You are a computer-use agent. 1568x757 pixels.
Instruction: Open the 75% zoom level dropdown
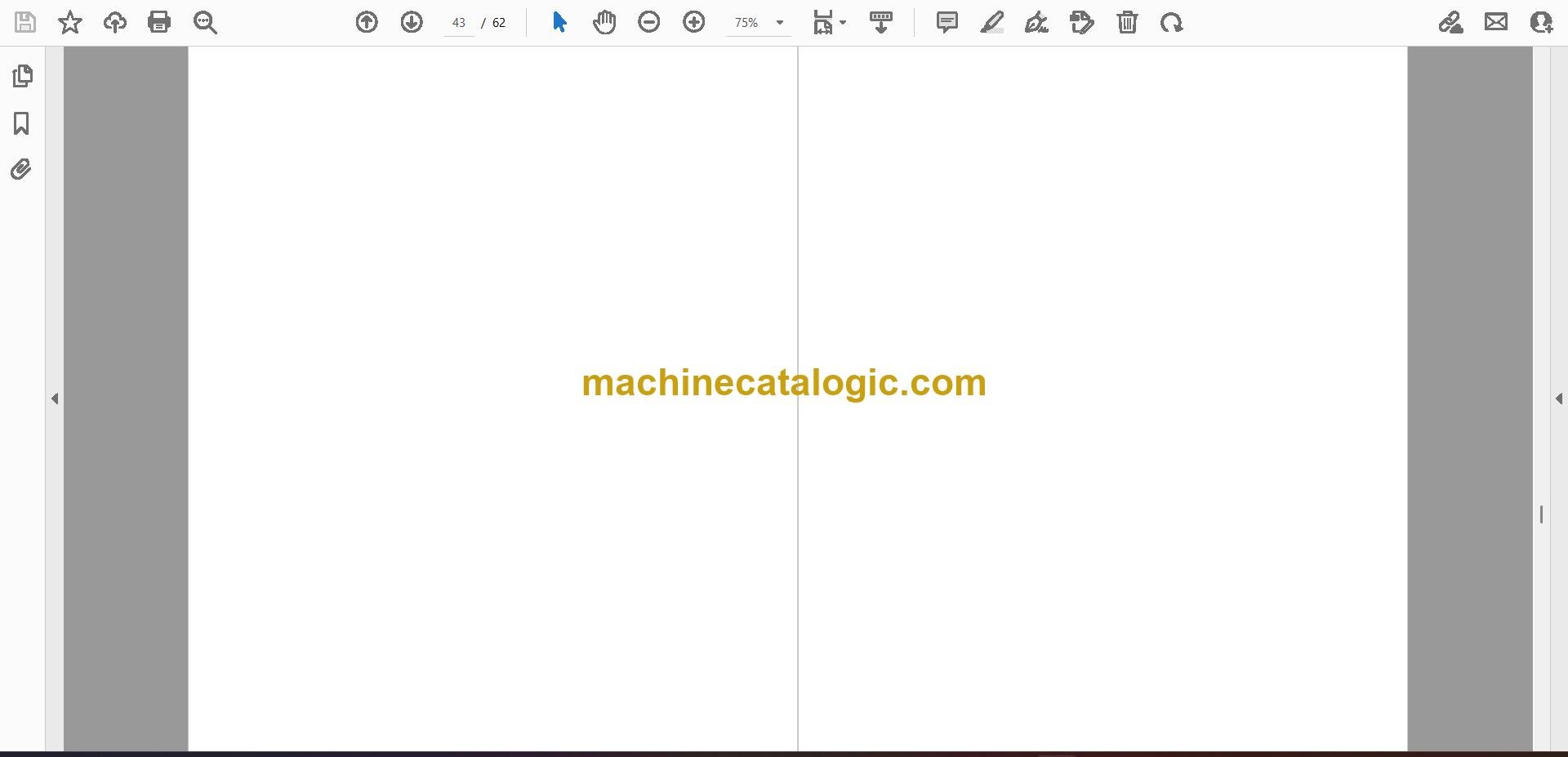click(x=759, y=23)
